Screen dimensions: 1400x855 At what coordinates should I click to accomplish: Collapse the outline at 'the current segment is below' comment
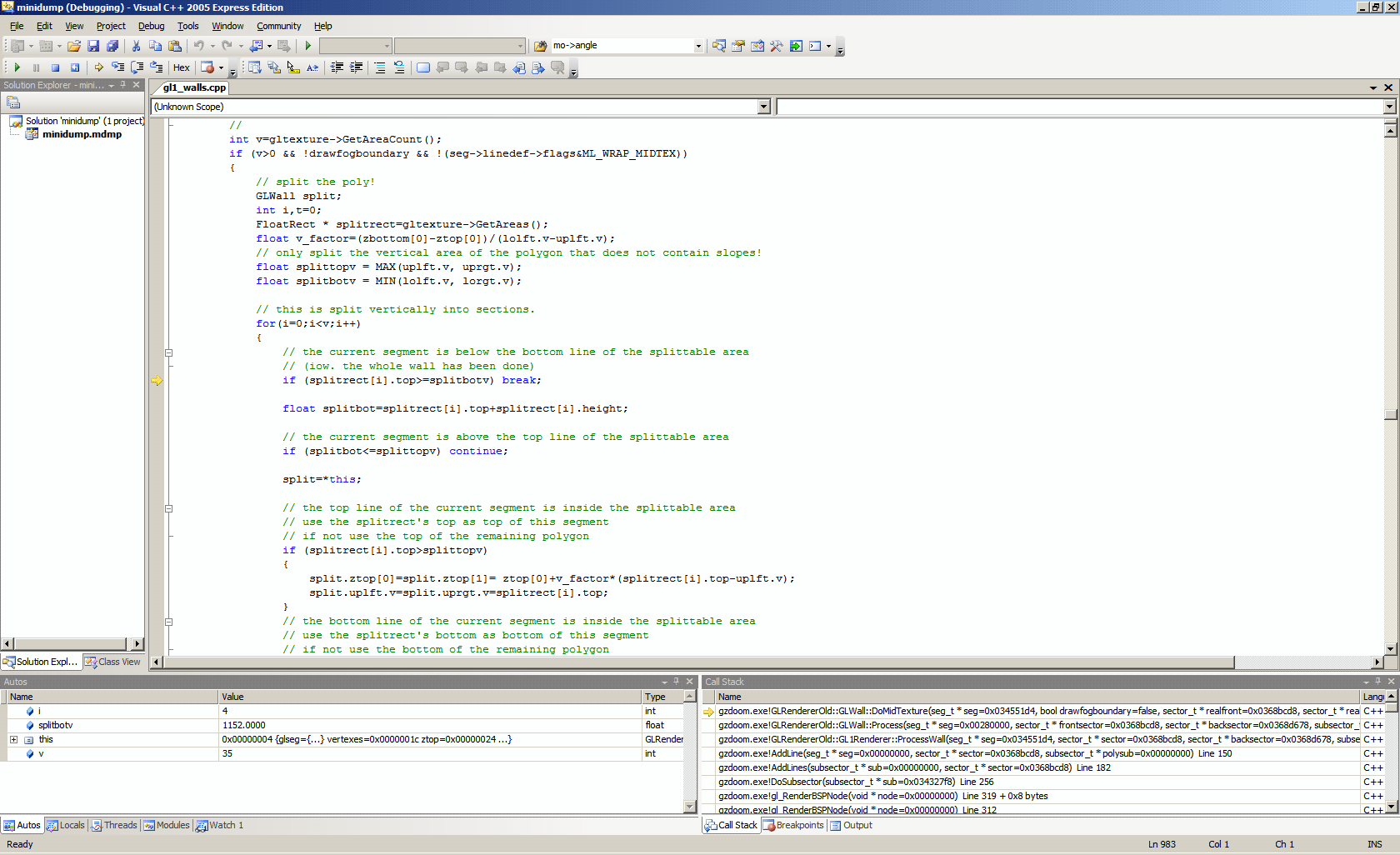click(168, 352)
